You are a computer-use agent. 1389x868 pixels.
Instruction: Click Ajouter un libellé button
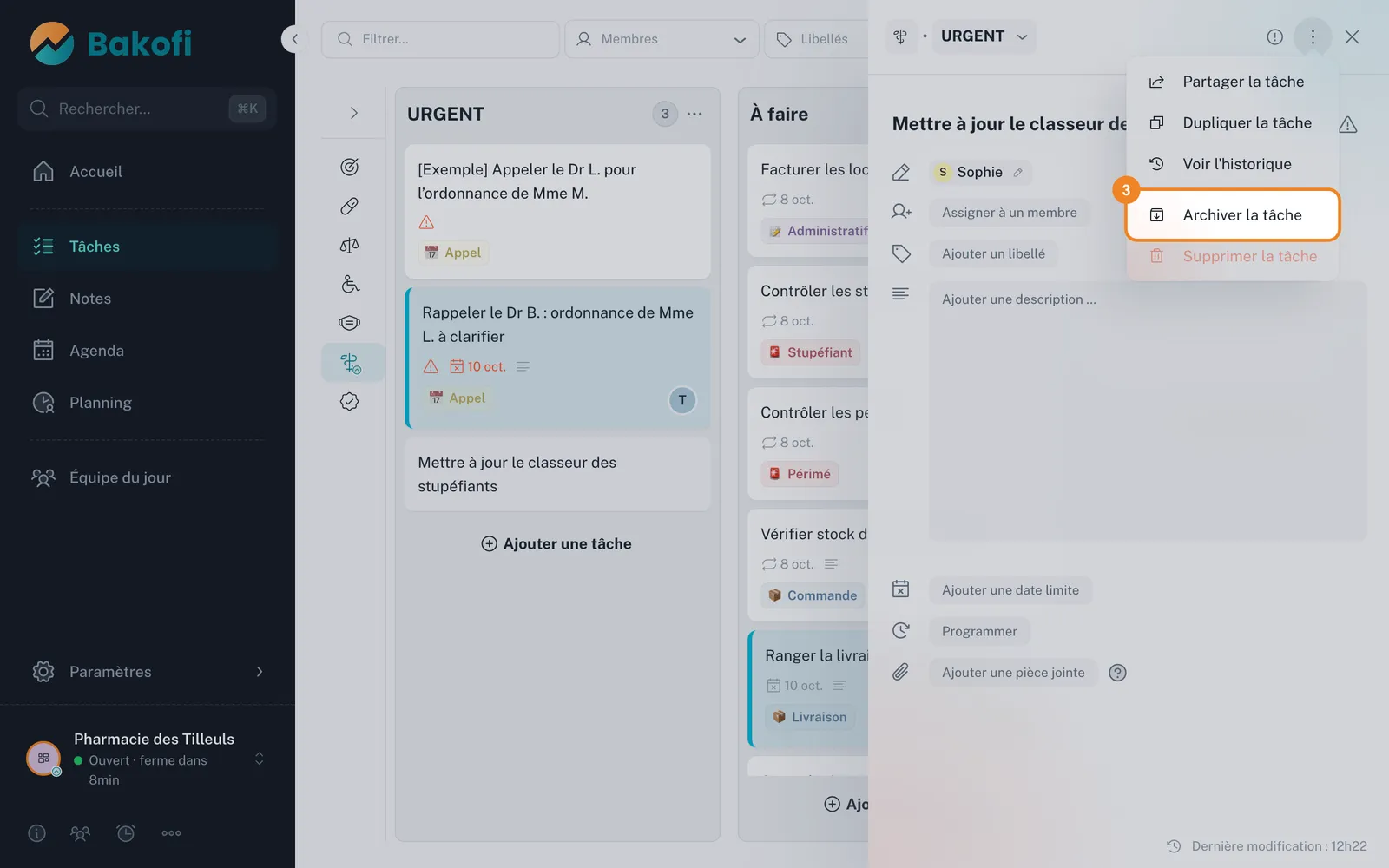click(993, 253)
